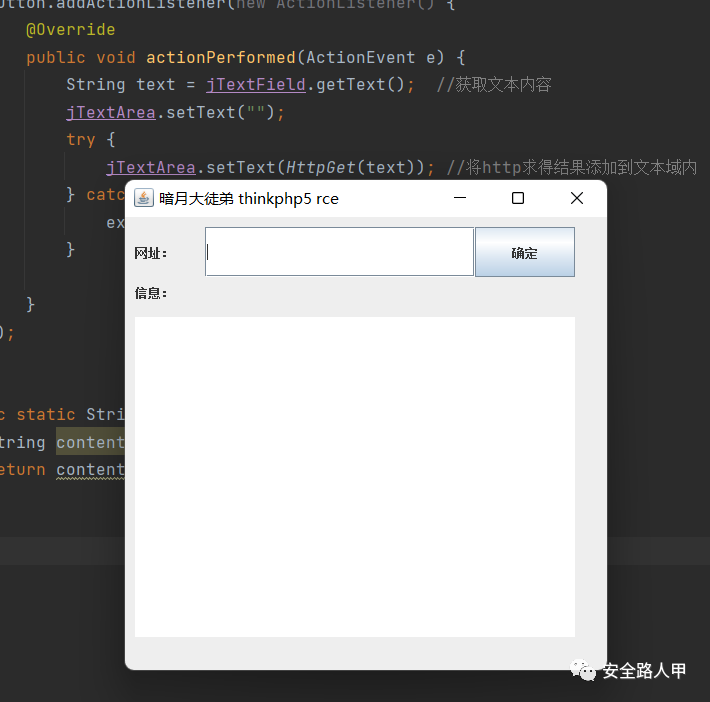
Task: Click the 网址: label
Action: 151,253
